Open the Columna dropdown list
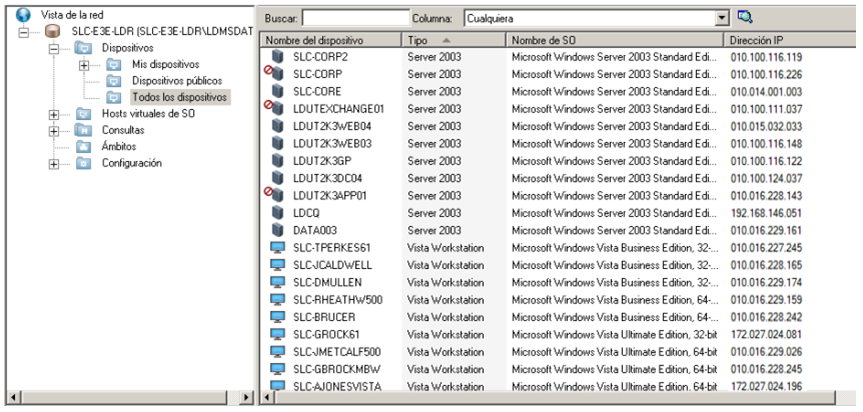Screen dimensions: 863x412 click(x=722, y=18)
